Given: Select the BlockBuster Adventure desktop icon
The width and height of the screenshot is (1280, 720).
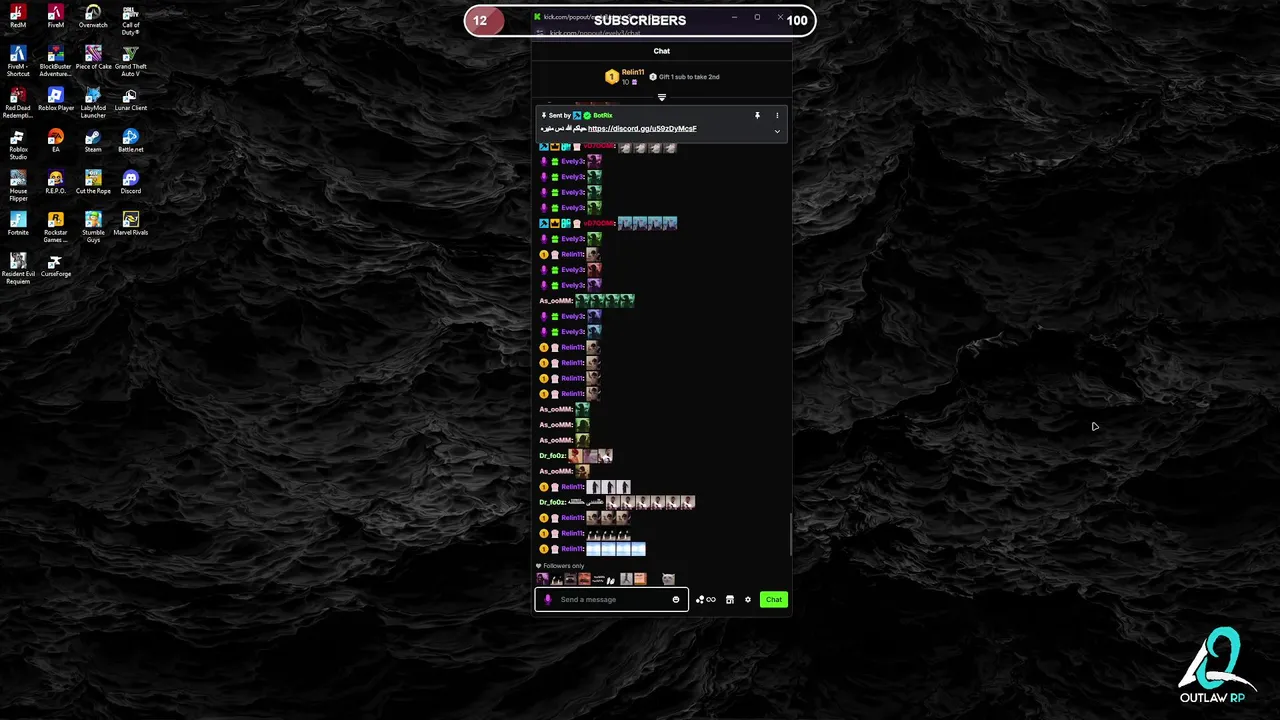Looking at the screenshot, I should point(55,61).
